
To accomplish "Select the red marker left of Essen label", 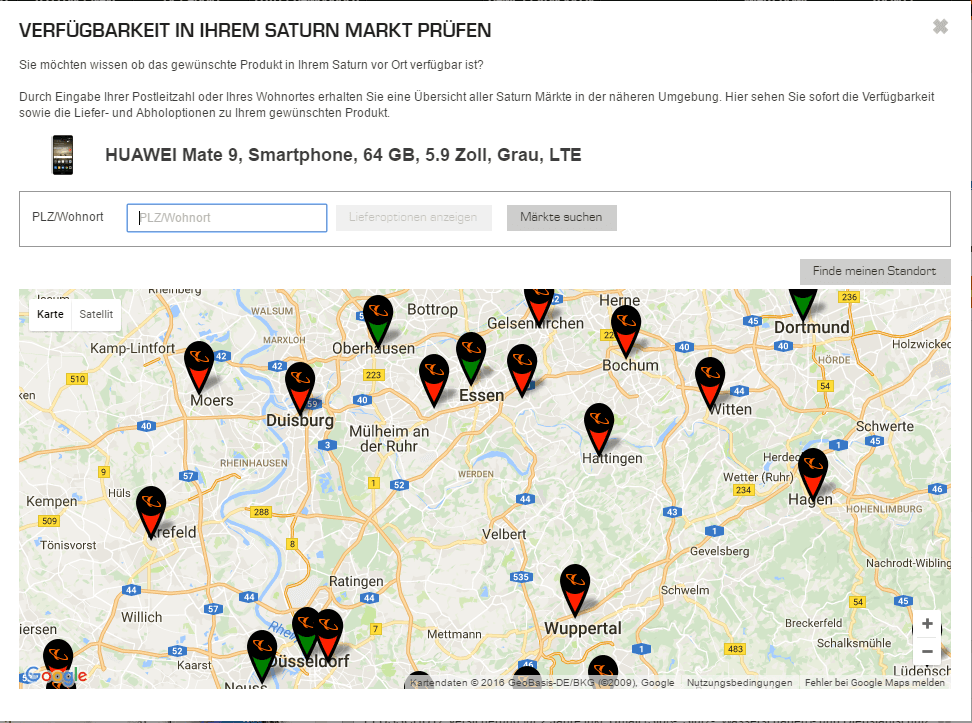I will pyautogui.click(x=434, y=381).
